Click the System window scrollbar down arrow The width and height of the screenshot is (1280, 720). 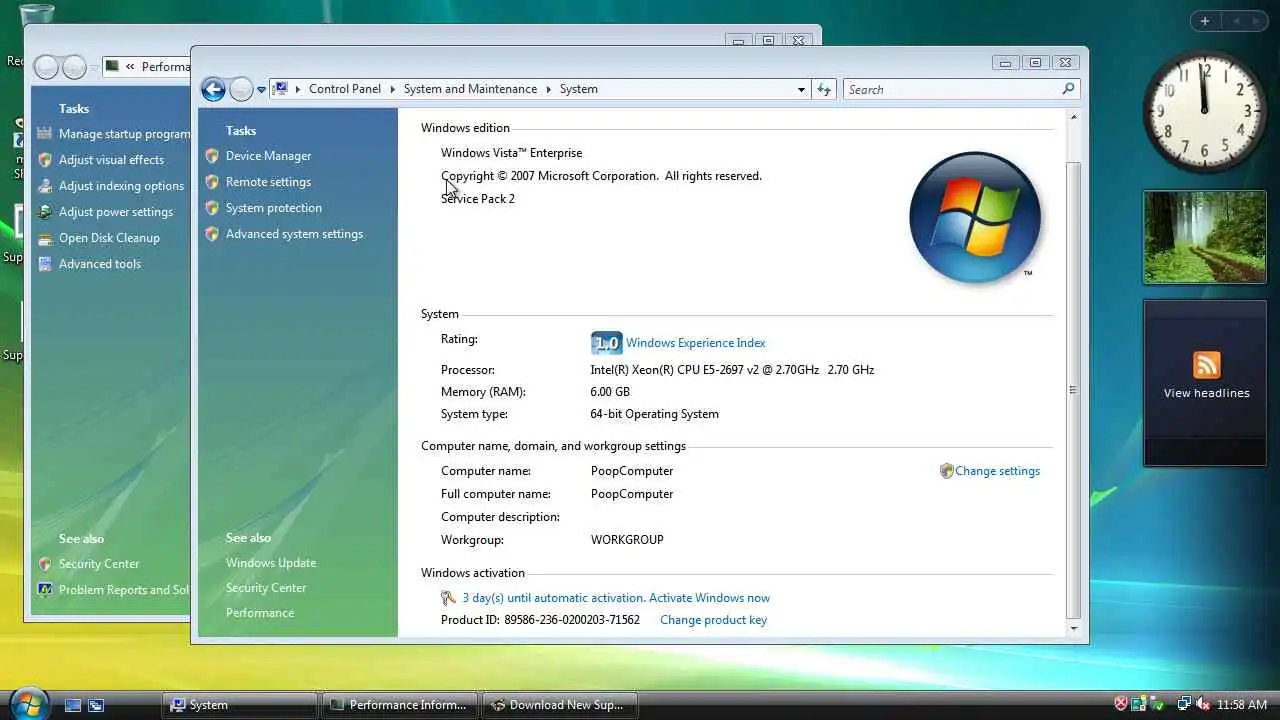1073,629
